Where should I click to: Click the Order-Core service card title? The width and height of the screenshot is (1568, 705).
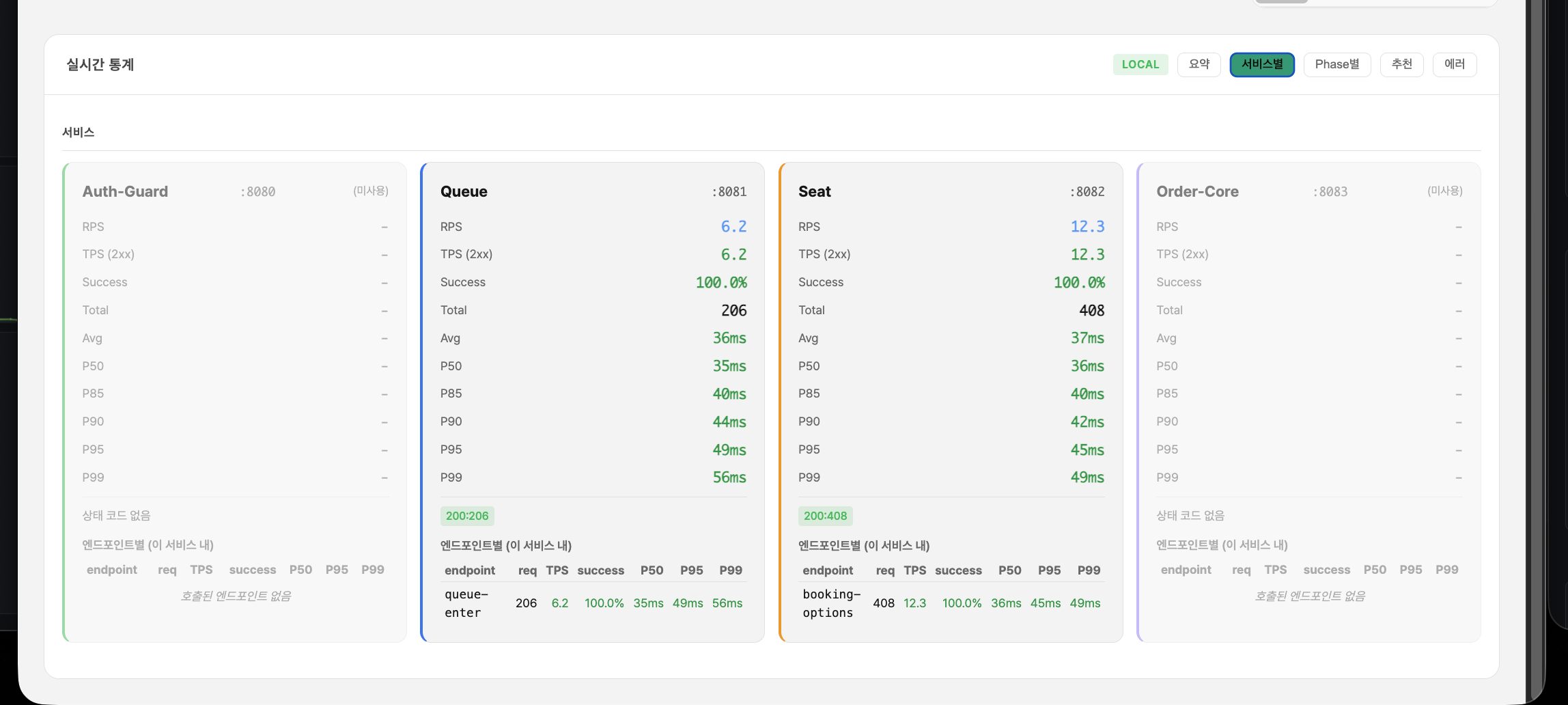[1197, 191]
